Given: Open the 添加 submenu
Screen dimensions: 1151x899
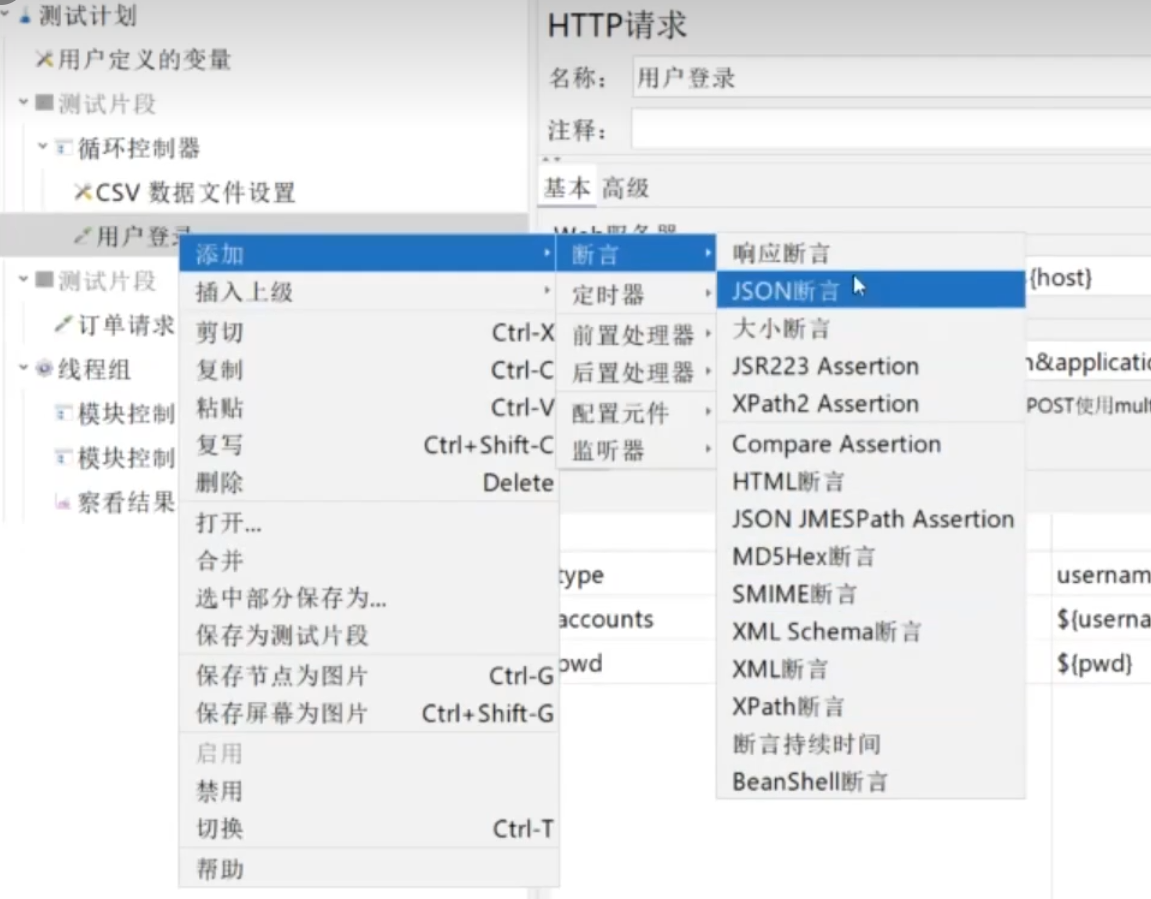Looking at the screenshot, I should coord(368,254).
